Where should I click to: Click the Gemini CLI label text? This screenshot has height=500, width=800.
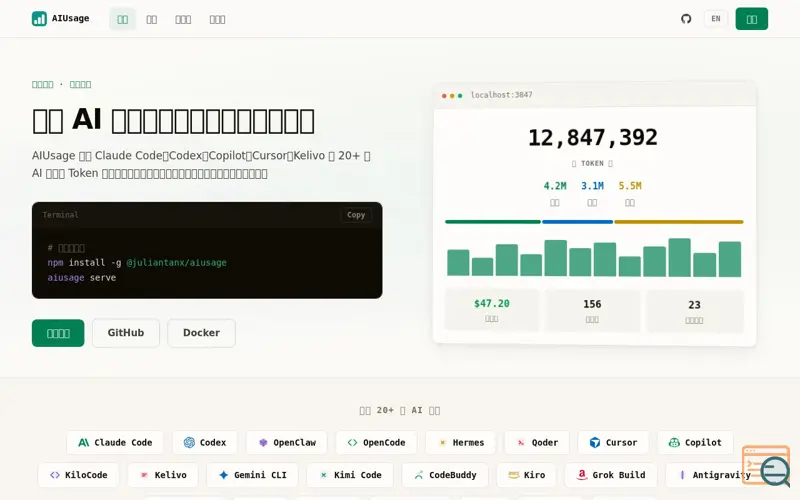click(x=260, y=475)
